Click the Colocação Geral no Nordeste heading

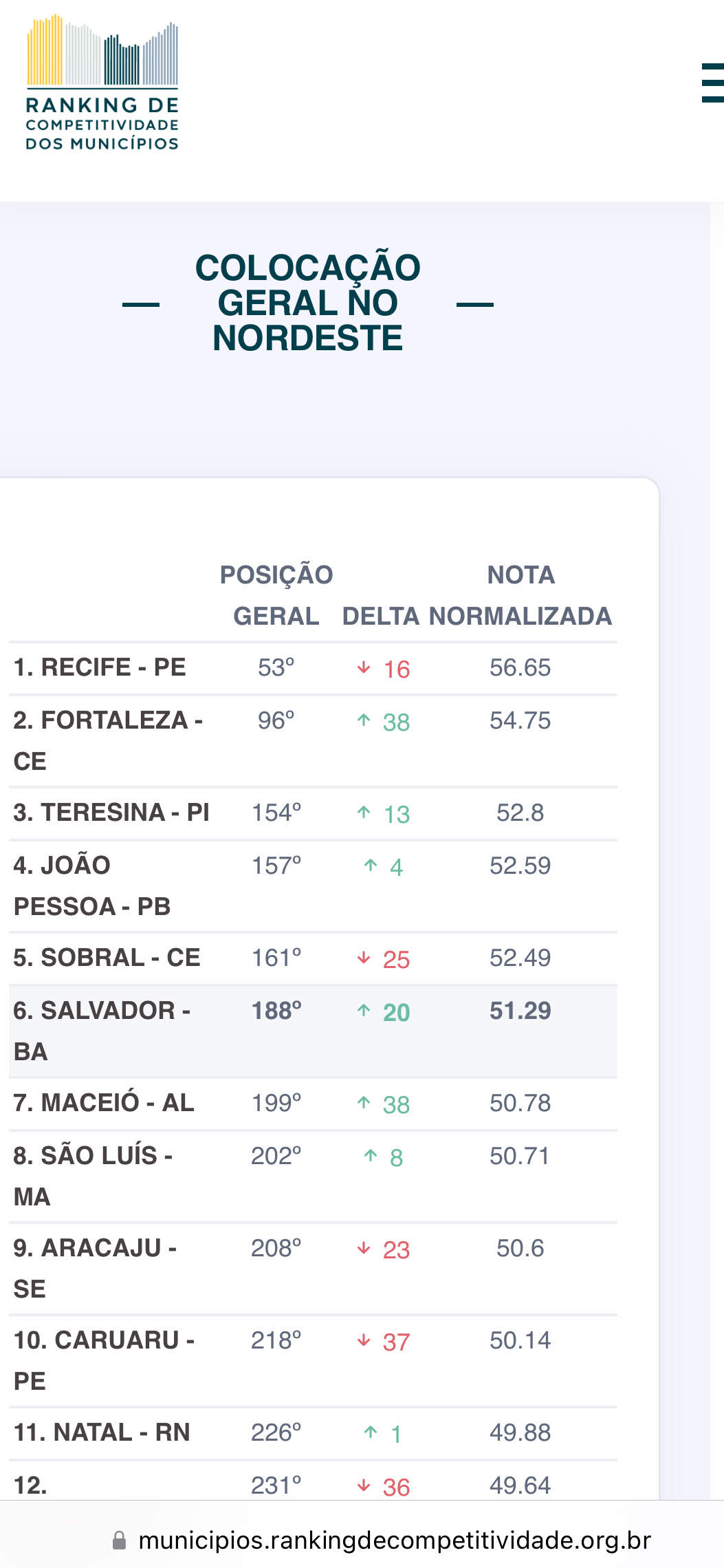[307, 303]
